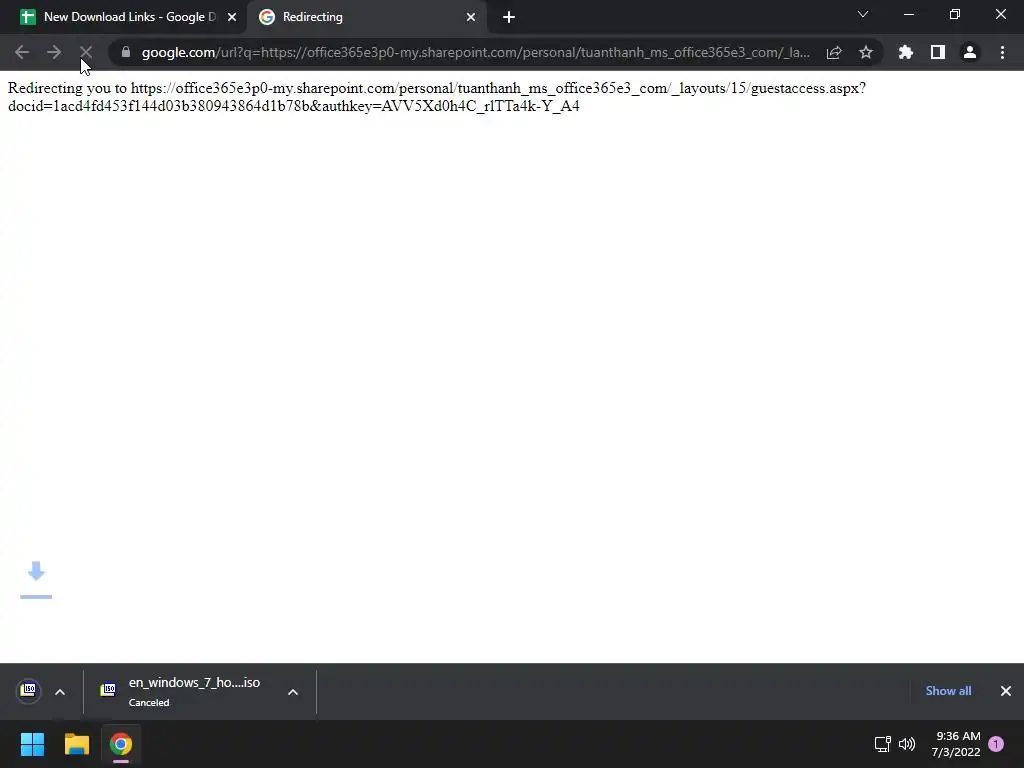
Task: Open the Windows Start menu
Action: click(32, 744)
